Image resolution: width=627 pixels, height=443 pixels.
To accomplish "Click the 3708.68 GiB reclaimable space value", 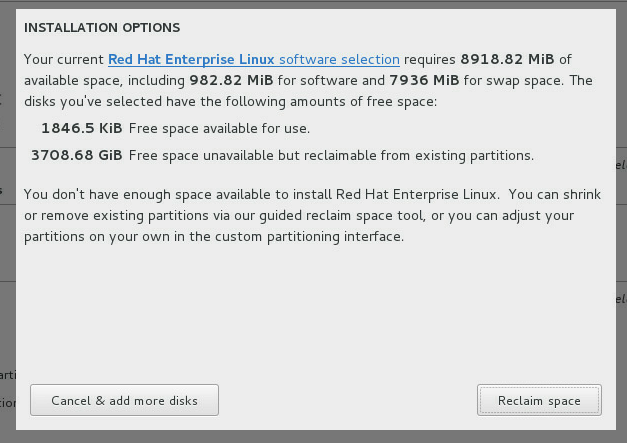I will tap(77, 155).
